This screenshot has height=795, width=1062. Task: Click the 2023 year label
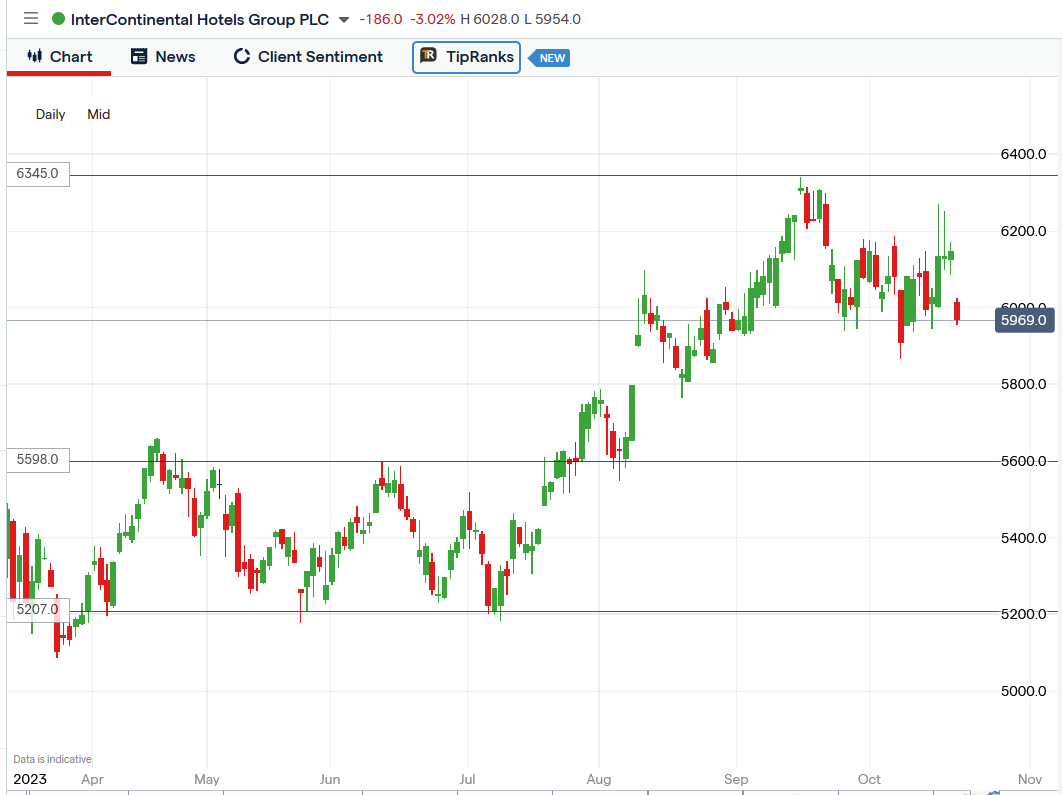[x=30, y=779]
